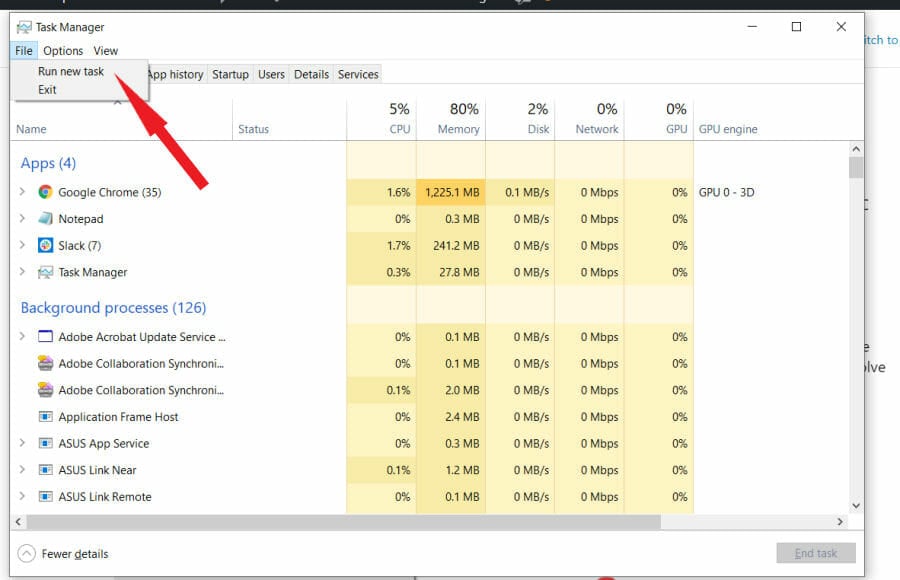Click Slack's 241.2 MB memory cell

(451, 245)
